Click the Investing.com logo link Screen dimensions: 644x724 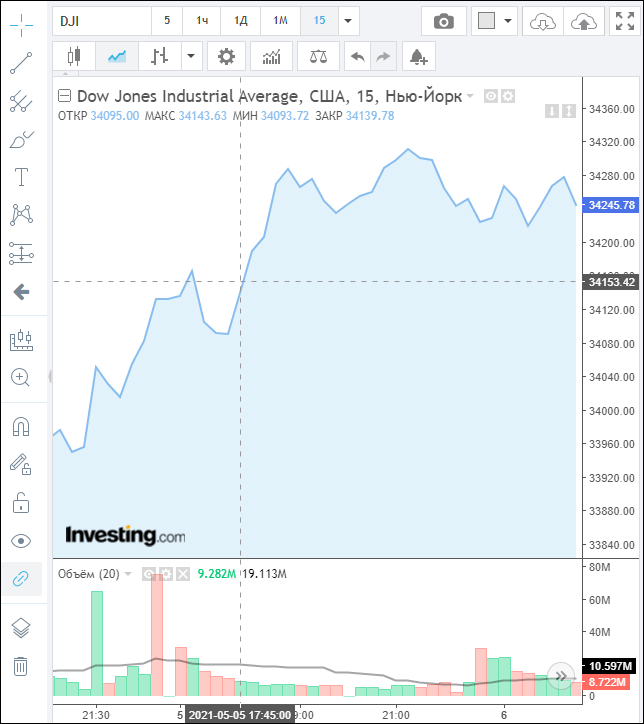click(125, 536)
